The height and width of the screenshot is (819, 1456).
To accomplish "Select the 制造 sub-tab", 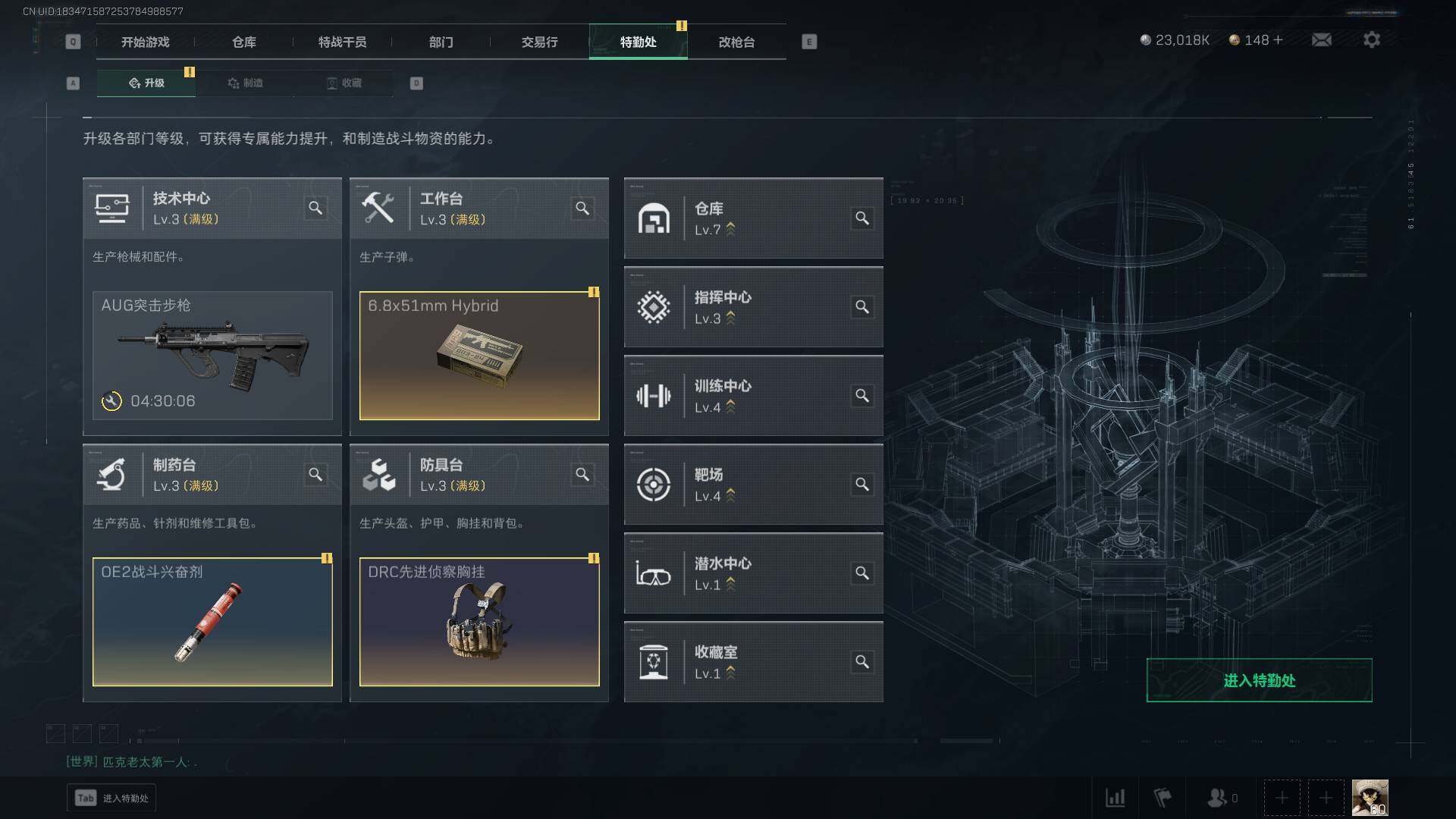I will [245, 83].
